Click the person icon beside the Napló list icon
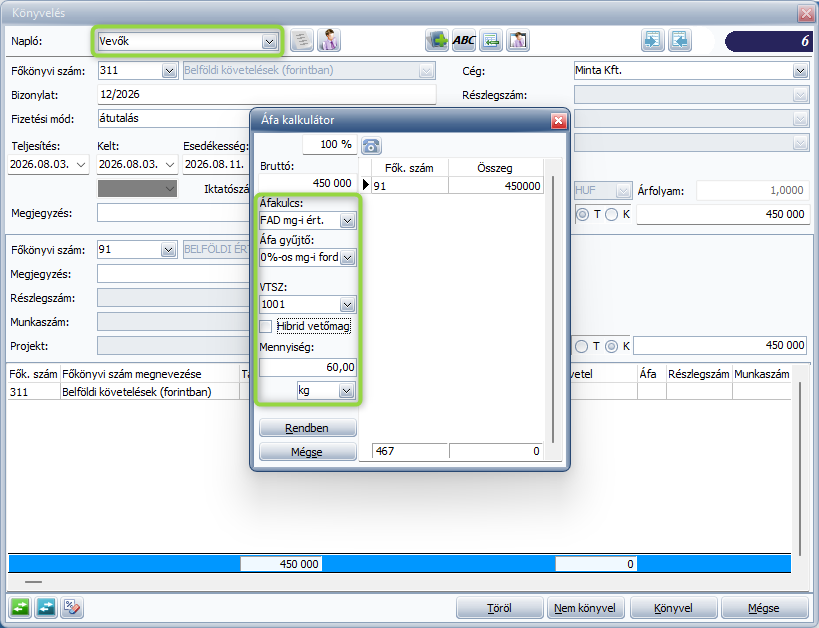Viewport: 819px width, 628px height. pos(329,40)
